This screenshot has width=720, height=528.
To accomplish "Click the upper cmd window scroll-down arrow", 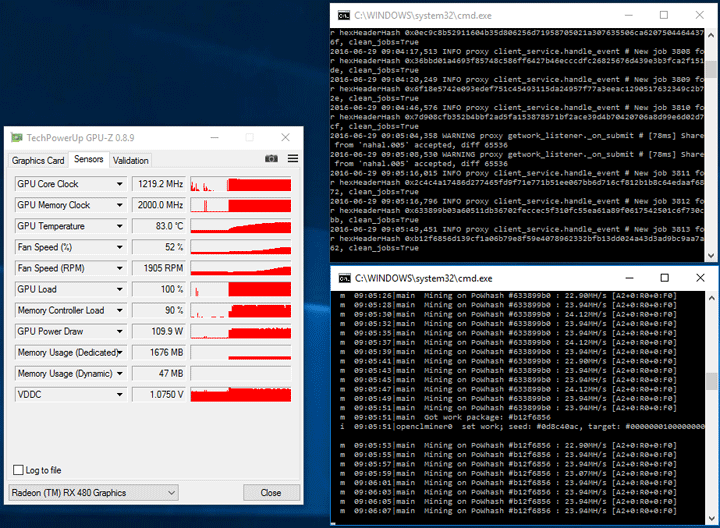I will point(711,256).
